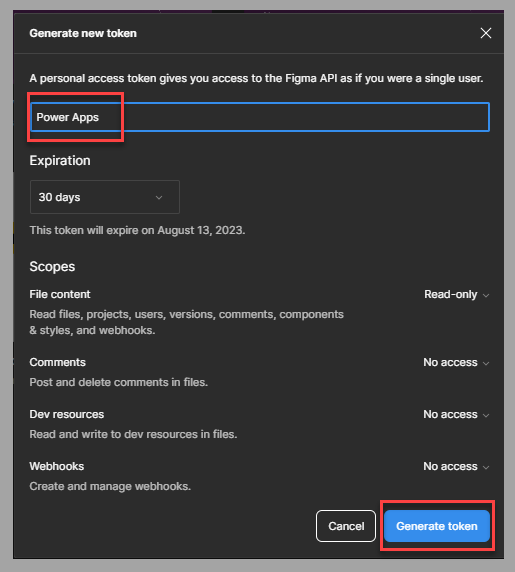Click the Comments scope label
This screenshot has width=515, height=572.
[58, 362]
